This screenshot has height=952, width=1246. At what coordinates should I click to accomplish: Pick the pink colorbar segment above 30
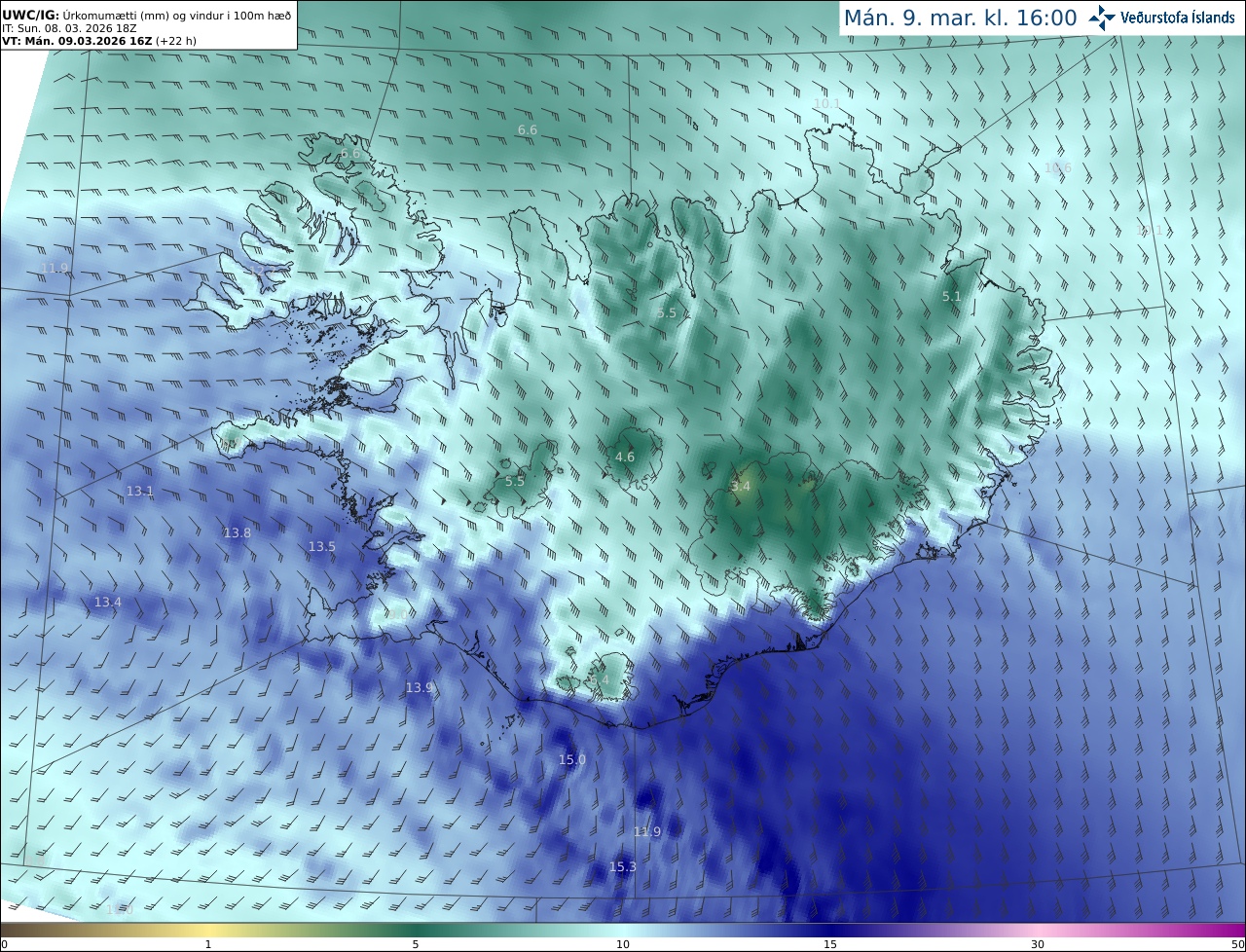1038,931
